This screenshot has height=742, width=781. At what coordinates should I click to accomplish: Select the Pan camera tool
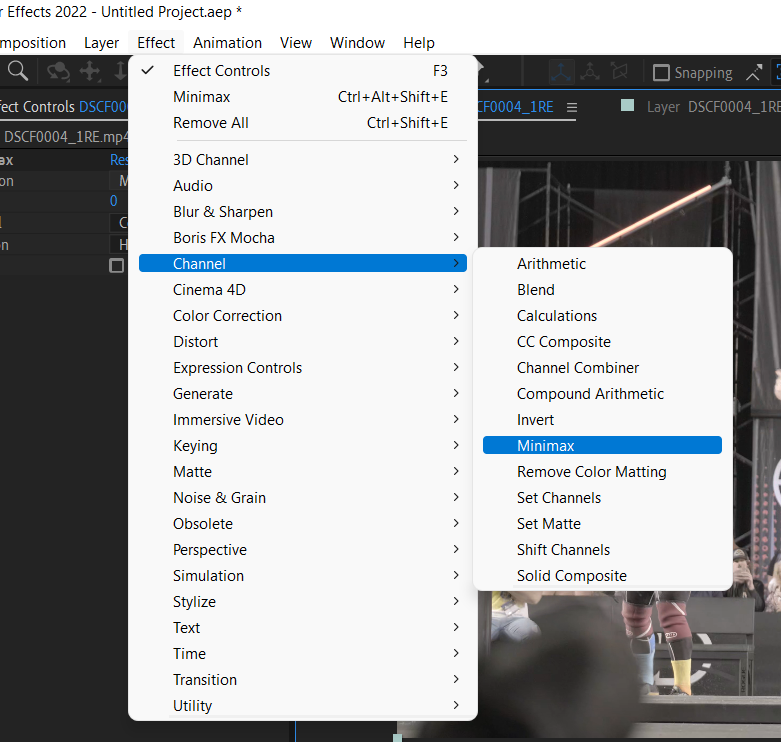(x=90, y=71)
